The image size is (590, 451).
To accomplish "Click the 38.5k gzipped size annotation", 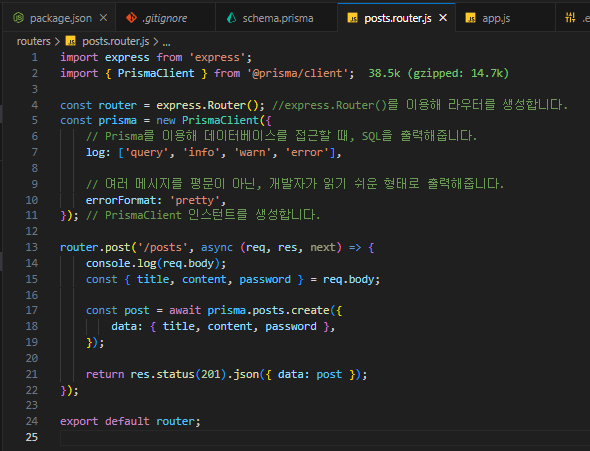I will click(438, 73).
